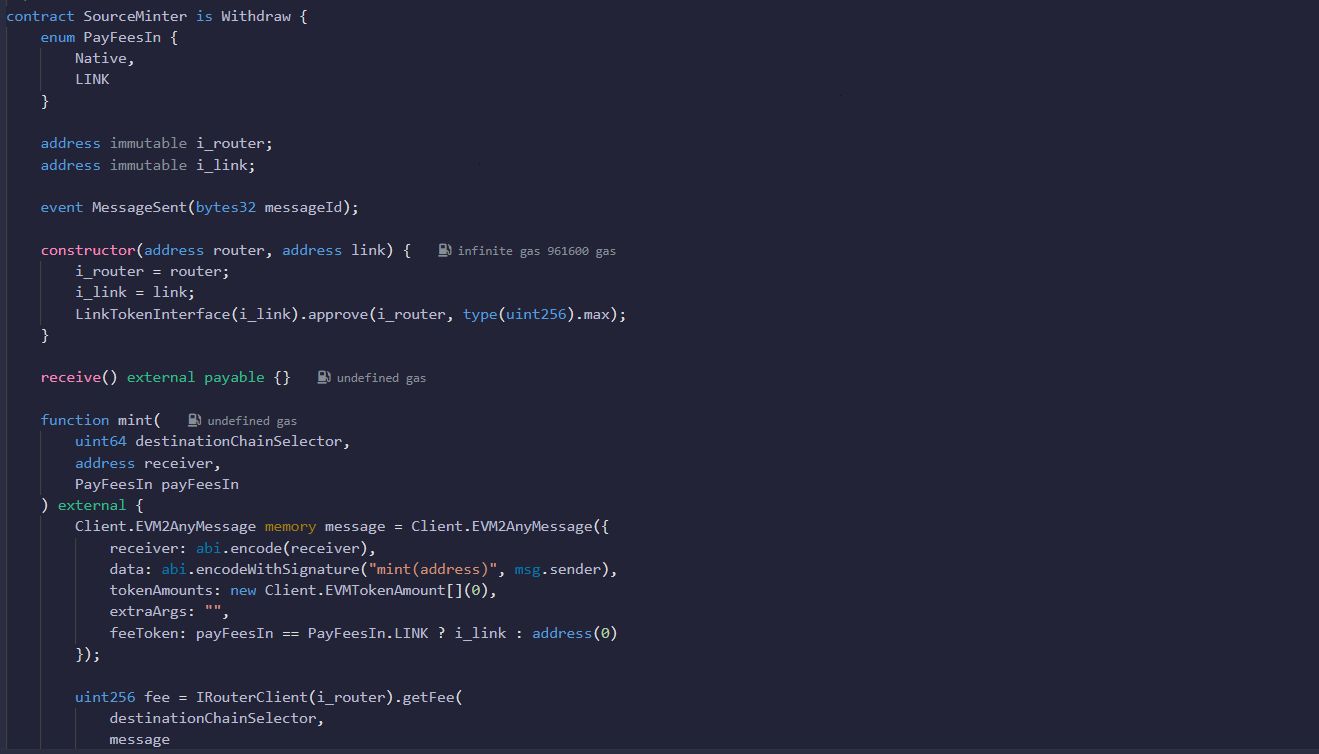Click 'PayFeesIn payFeesIn' parameter line
Viewport: 1319px width, 754px height.
pos(157,485)
